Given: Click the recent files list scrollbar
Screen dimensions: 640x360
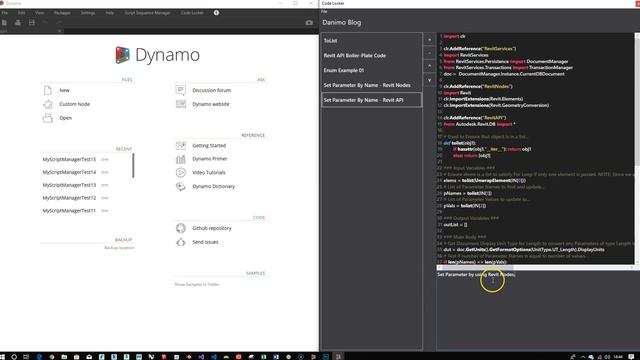Looking at the screenshot, I should [133, 165].
